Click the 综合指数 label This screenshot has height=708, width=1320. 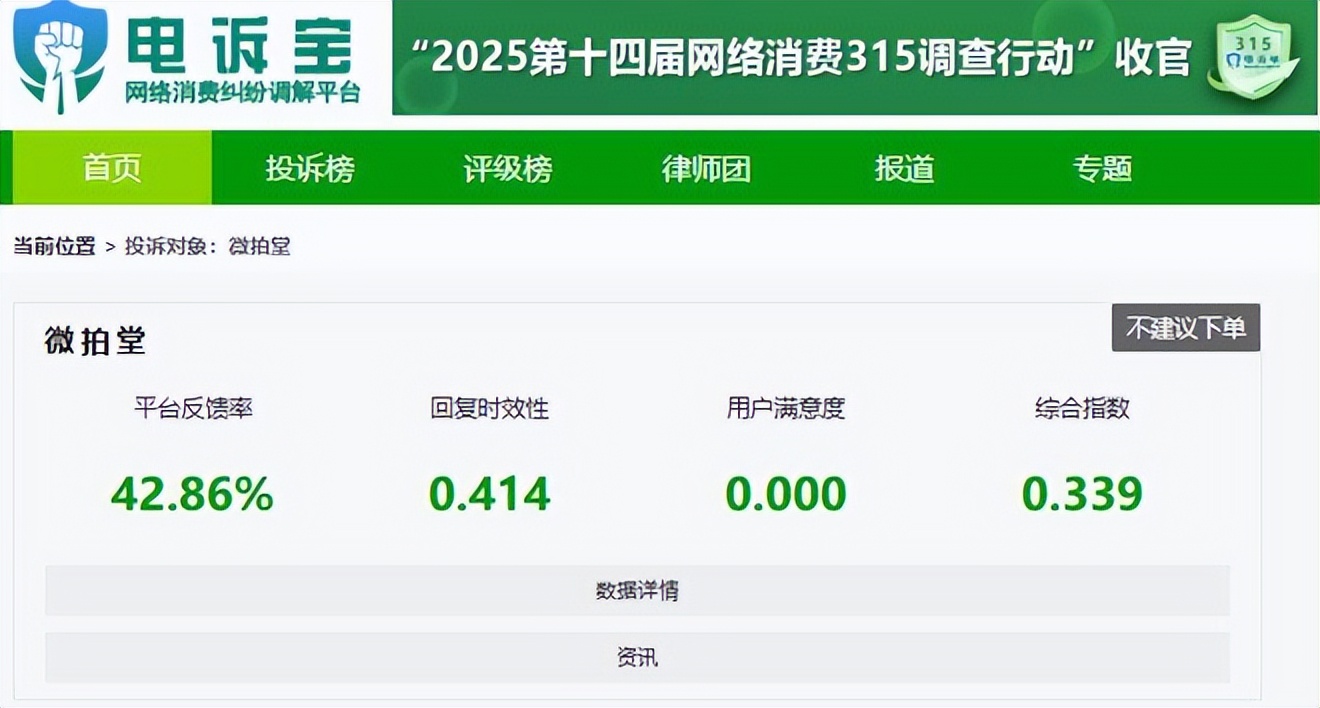pos(1082,408)
